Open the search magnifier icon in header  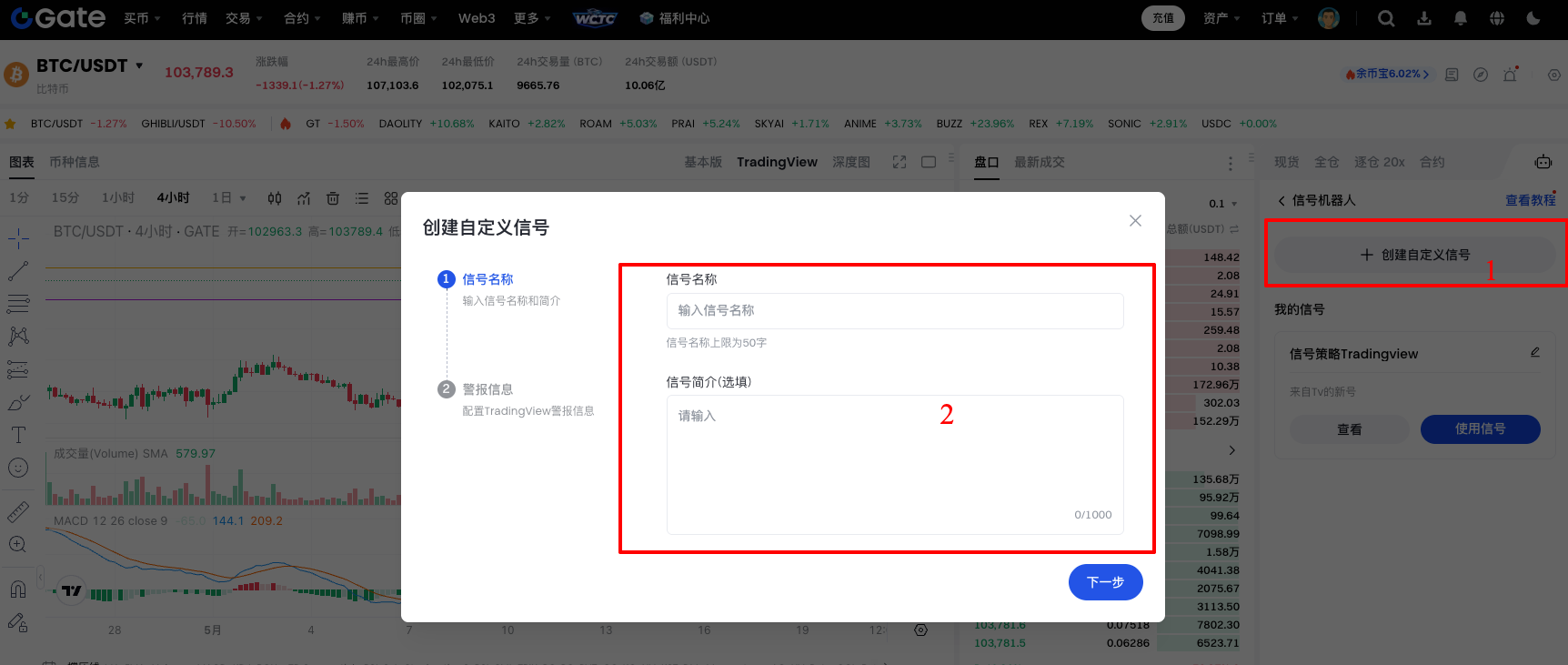pos(1386,18)
